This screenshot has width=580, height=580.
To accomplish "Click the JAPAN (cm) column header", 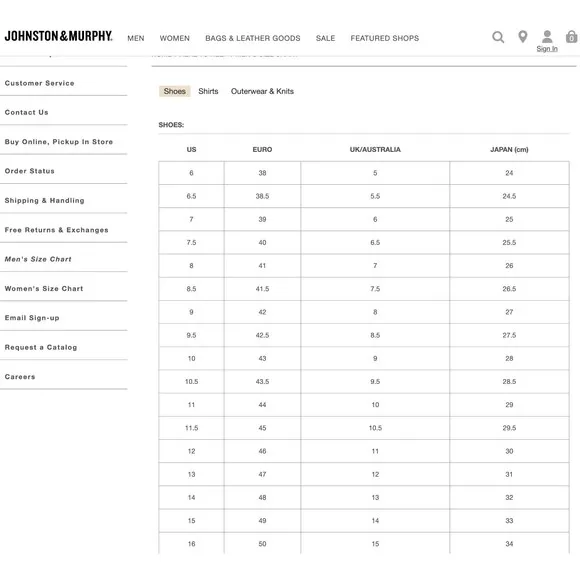I will pyautogui.click(x=509, y=149).
